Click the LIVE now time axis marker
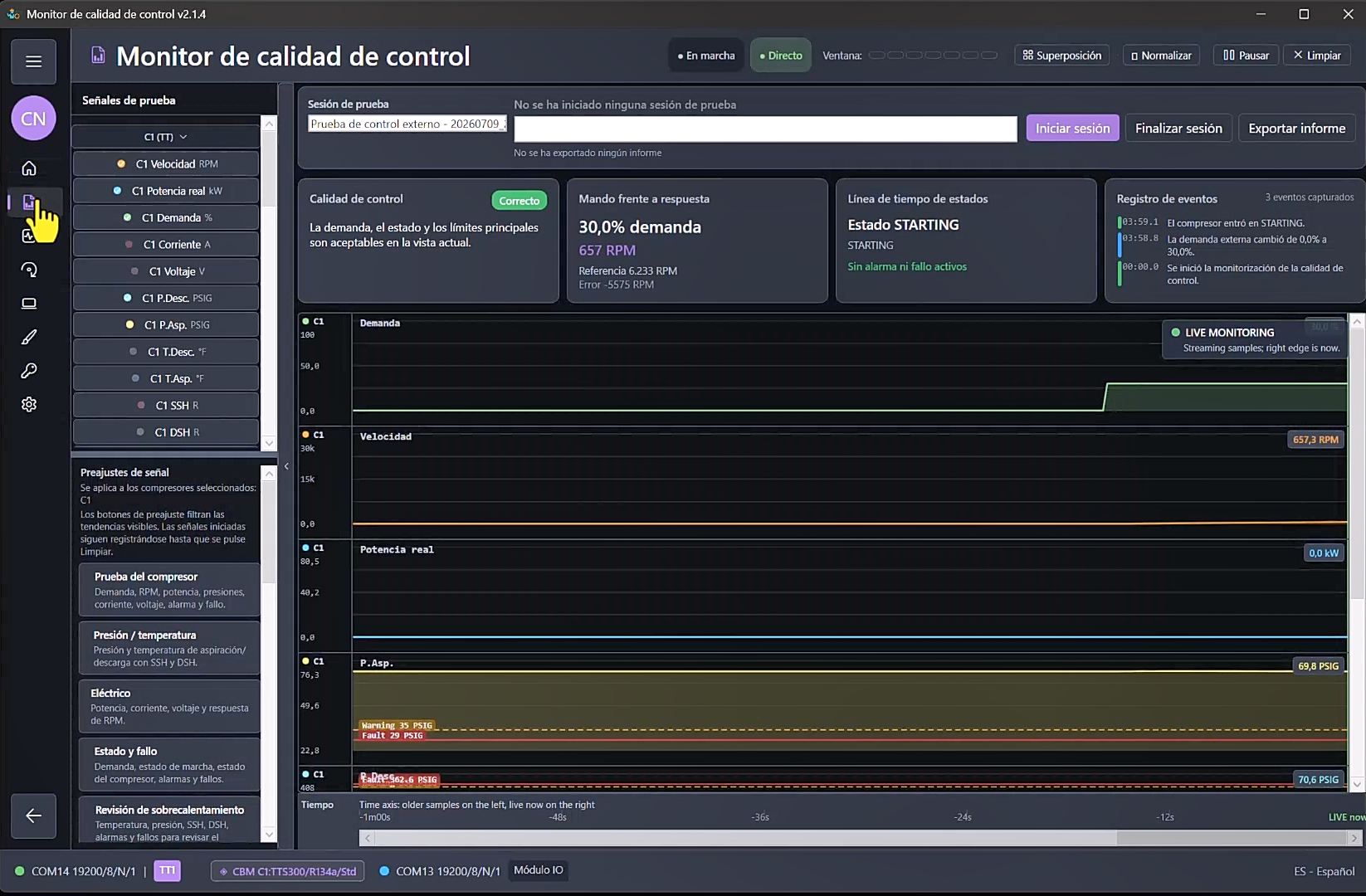 click(x=1346, y=817)
